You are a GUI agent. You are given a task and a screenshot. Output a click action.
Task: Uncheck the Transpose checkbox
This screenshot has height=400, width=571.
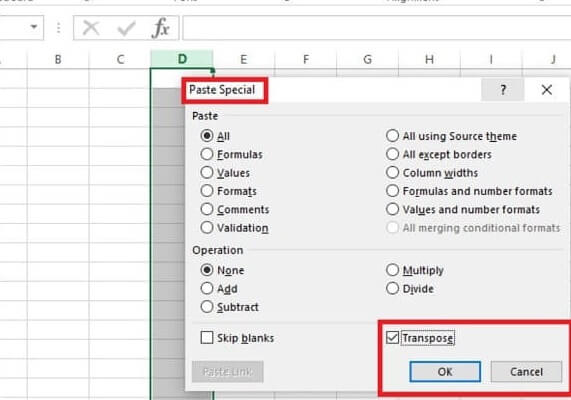392,337
